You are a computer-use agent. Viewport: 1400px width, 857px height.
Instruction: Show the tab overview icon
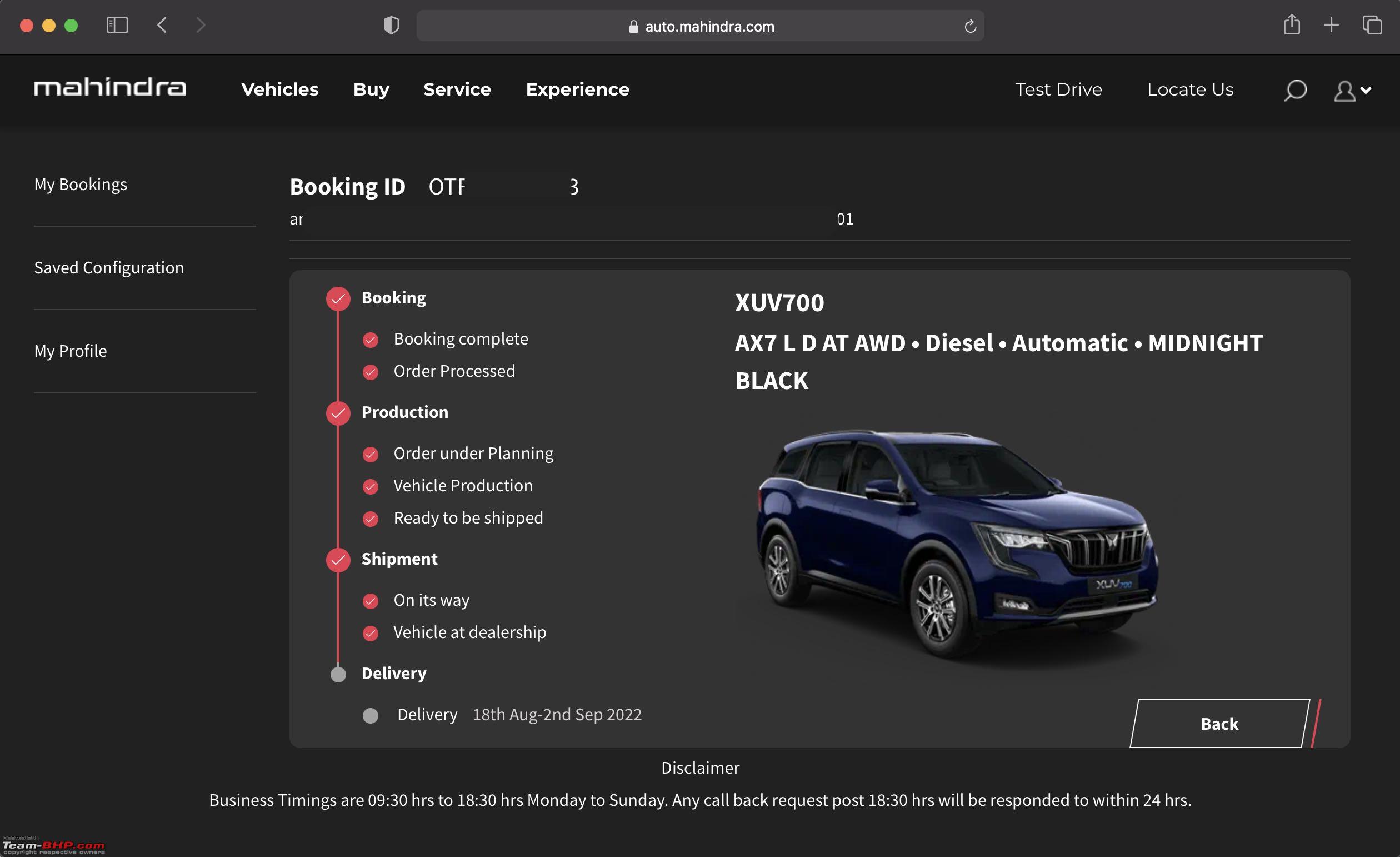[x=1372, y=25]
